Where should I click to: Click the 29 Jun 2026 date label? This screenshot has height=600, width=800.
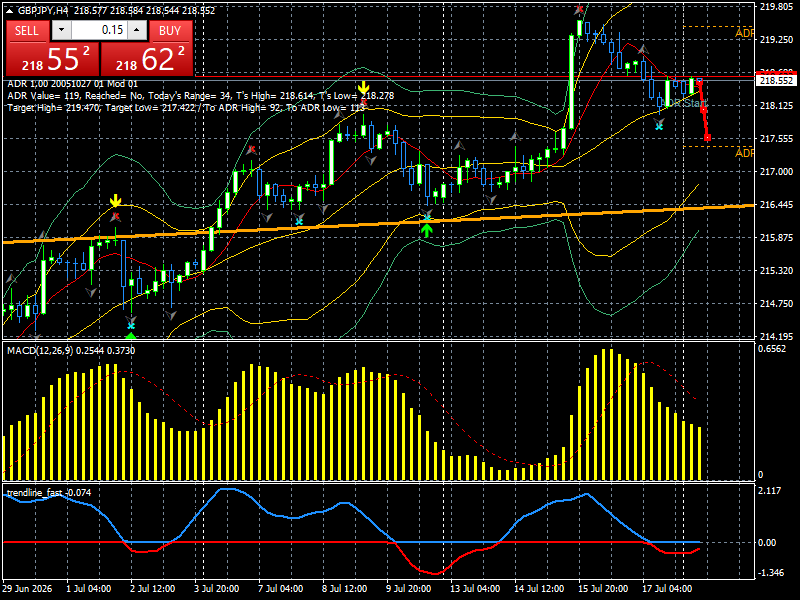tap(27, 588)
